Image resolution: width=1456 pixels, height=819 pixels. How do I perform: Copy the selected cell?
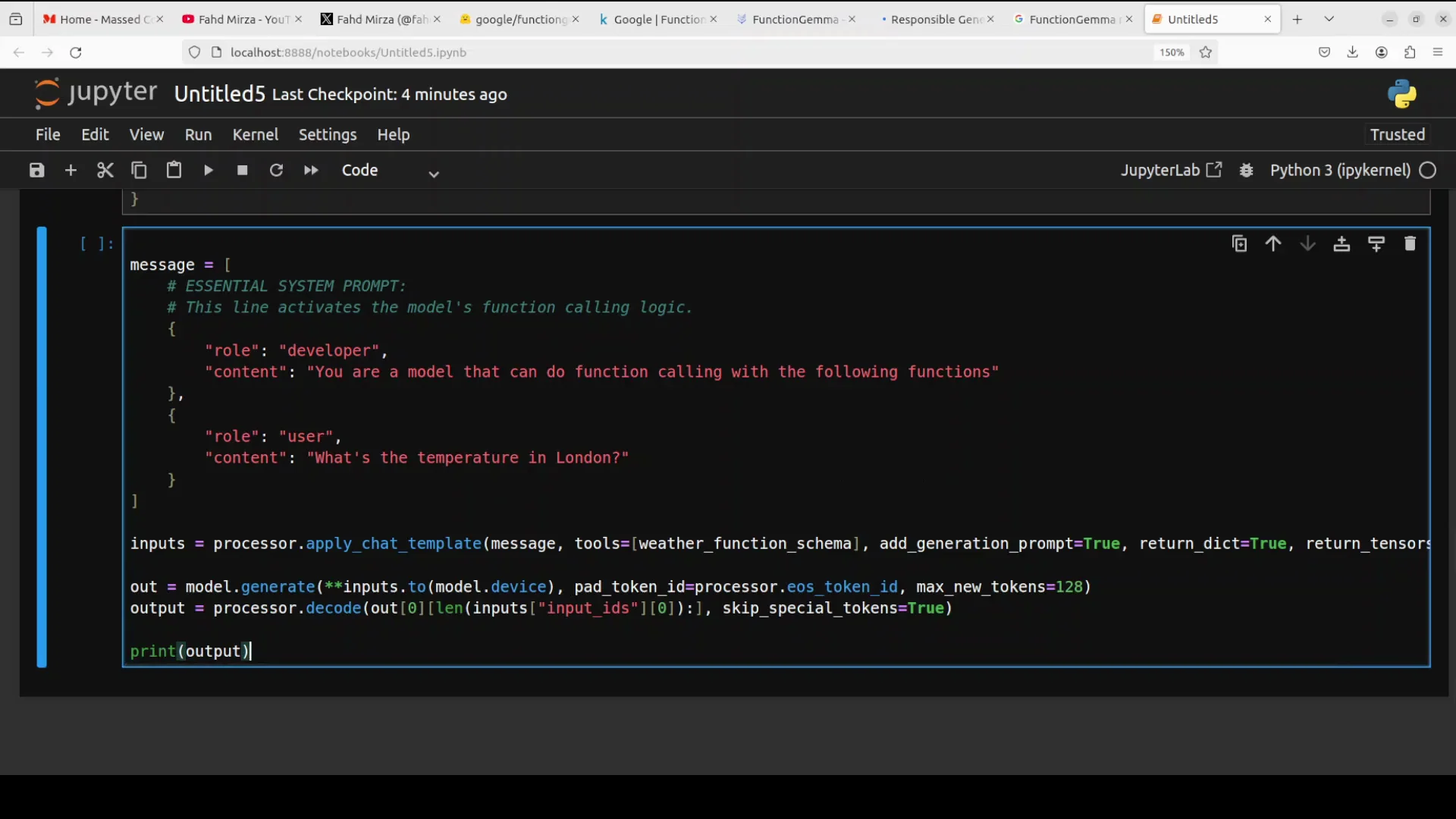(x=139, y=170)
